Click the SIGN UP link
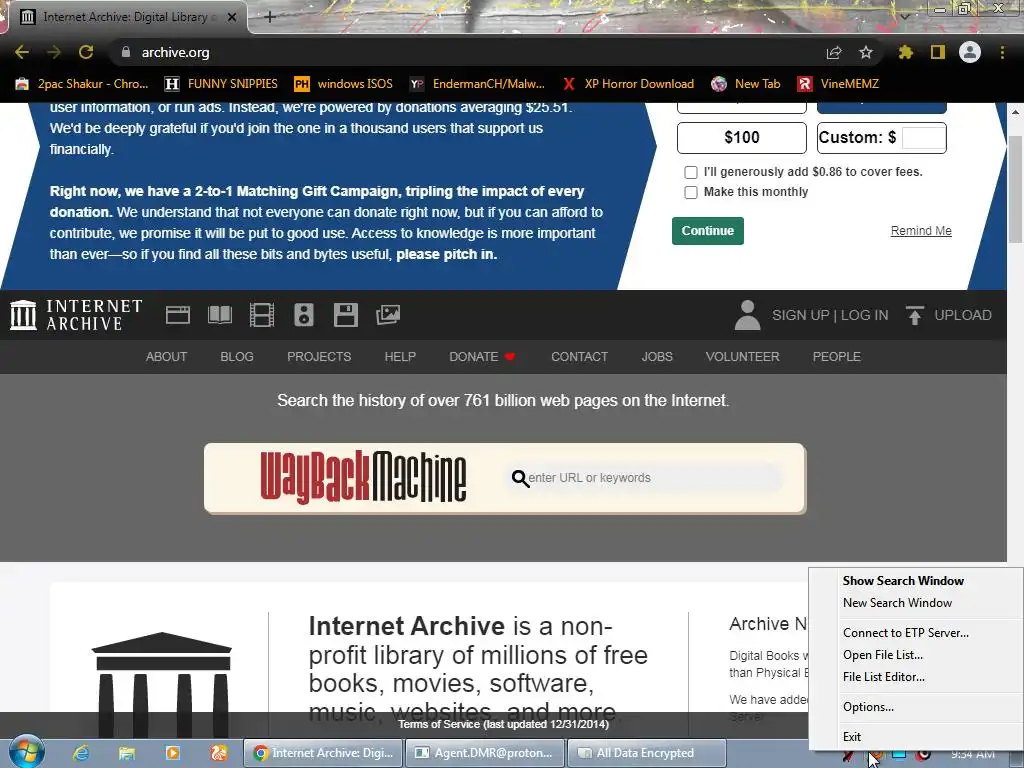This screenshot has width=1024, height=768. (801, 315)
